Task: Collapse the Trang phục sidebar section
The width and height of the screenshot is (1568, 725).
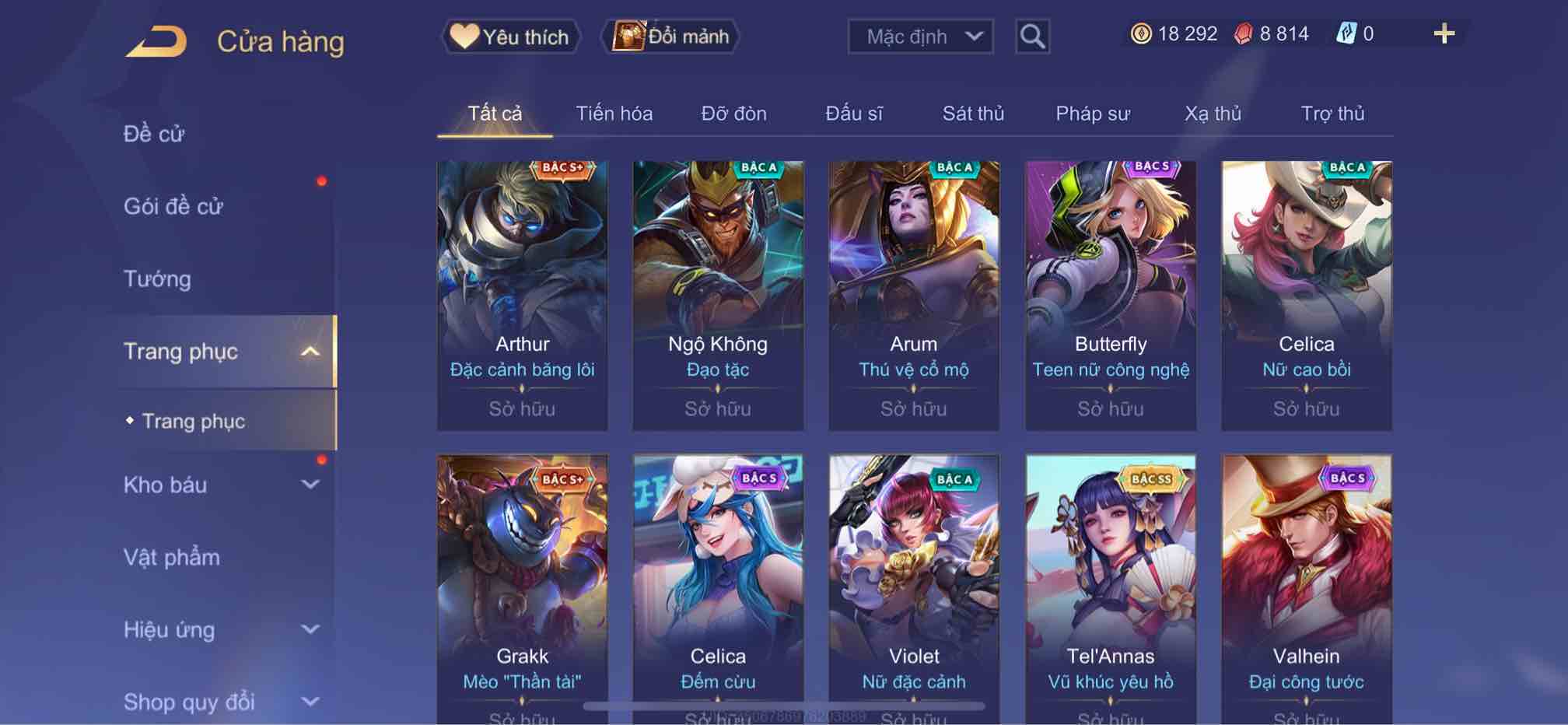Action: 310,352
